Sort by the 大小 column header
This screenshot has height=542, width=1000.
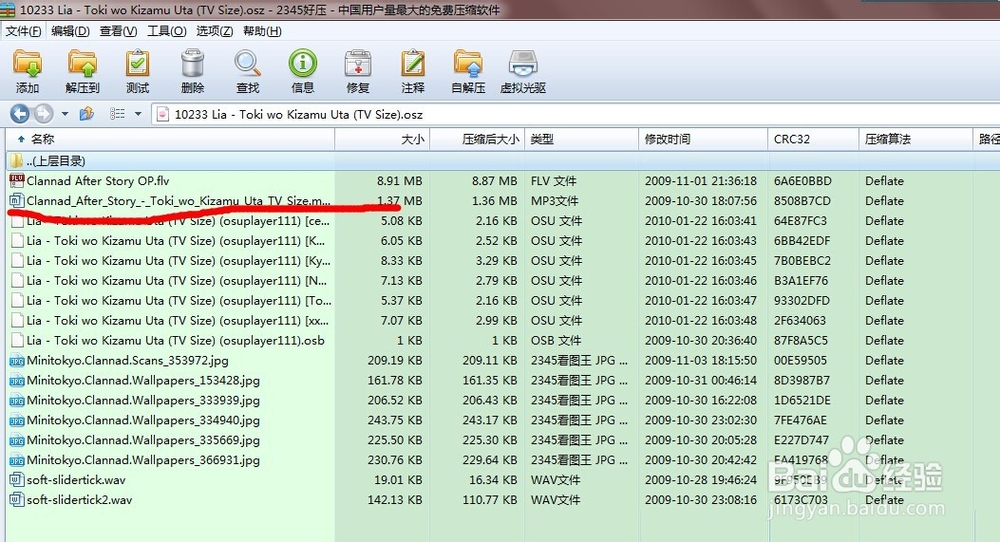(382, 139)
